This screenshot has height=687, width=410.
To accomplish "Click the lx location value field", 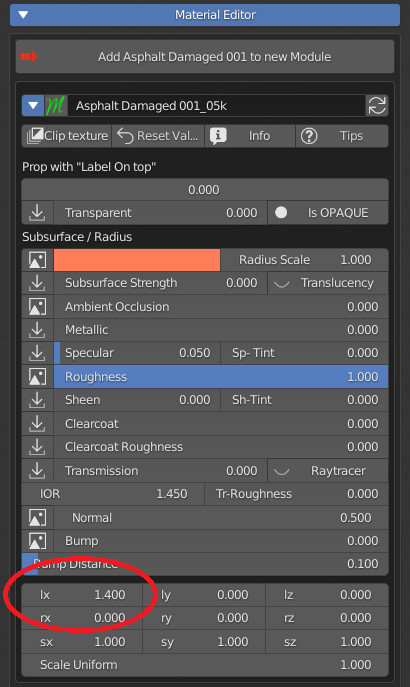I will tap(82, 595).
